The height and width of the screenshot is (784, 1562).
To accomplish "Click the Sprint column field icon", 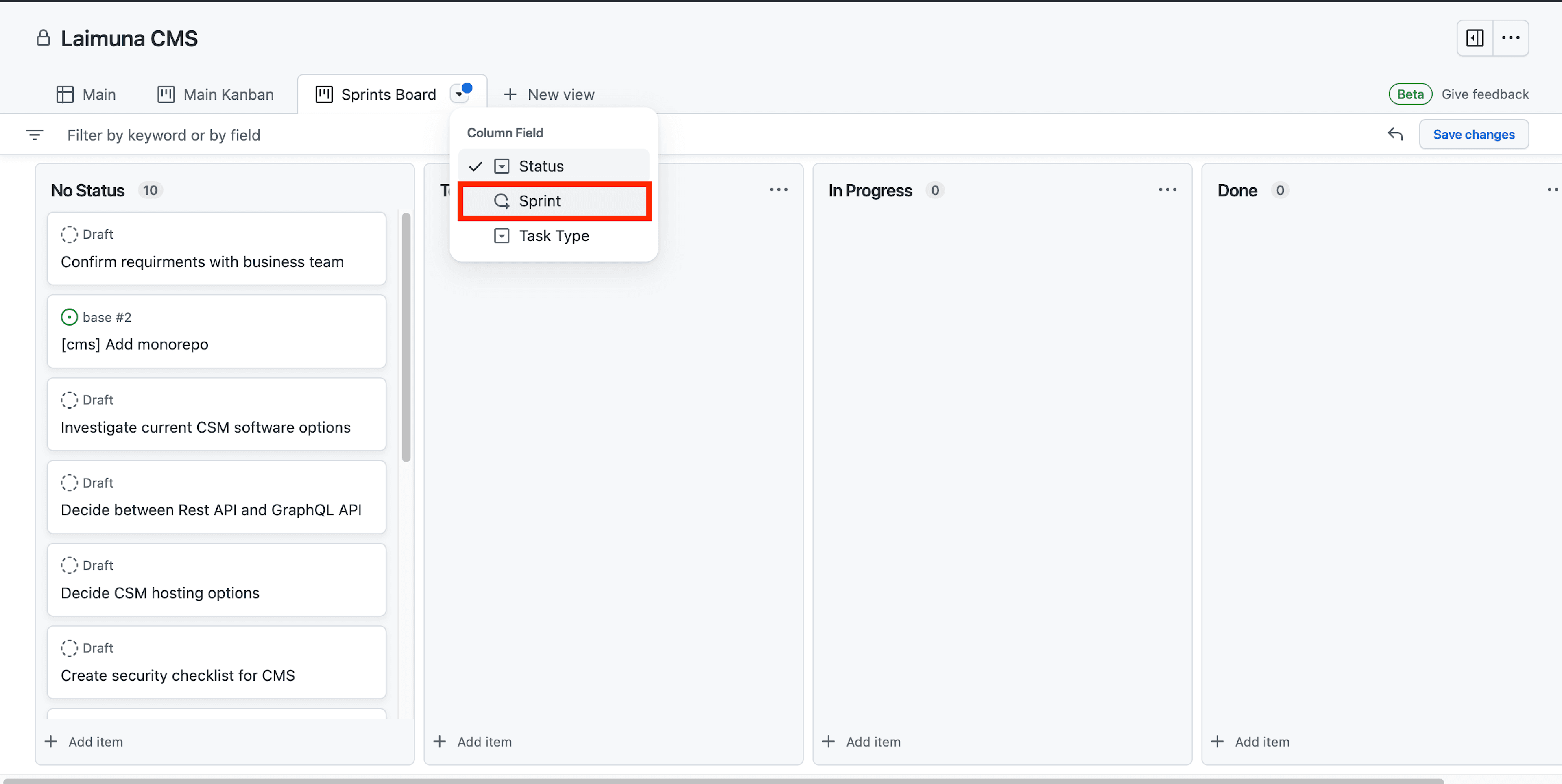I will point(502,201).
